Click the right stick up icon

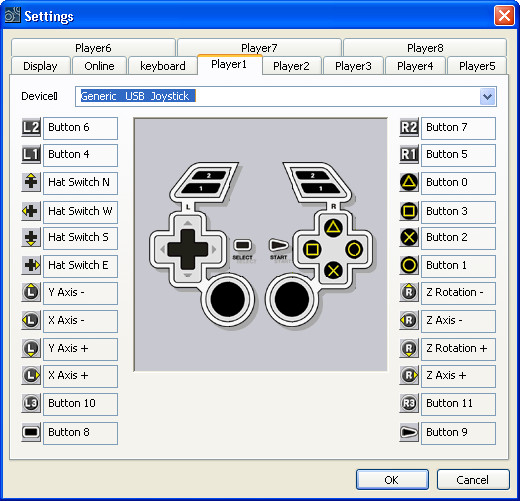(409, 292)
